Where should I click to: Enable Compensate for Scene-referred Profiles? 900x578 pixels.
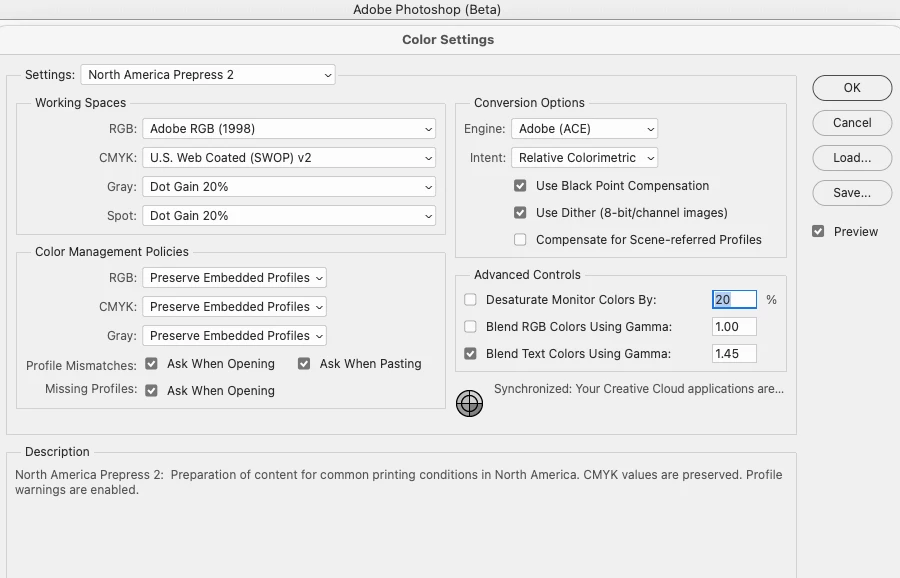pos(520,239)
